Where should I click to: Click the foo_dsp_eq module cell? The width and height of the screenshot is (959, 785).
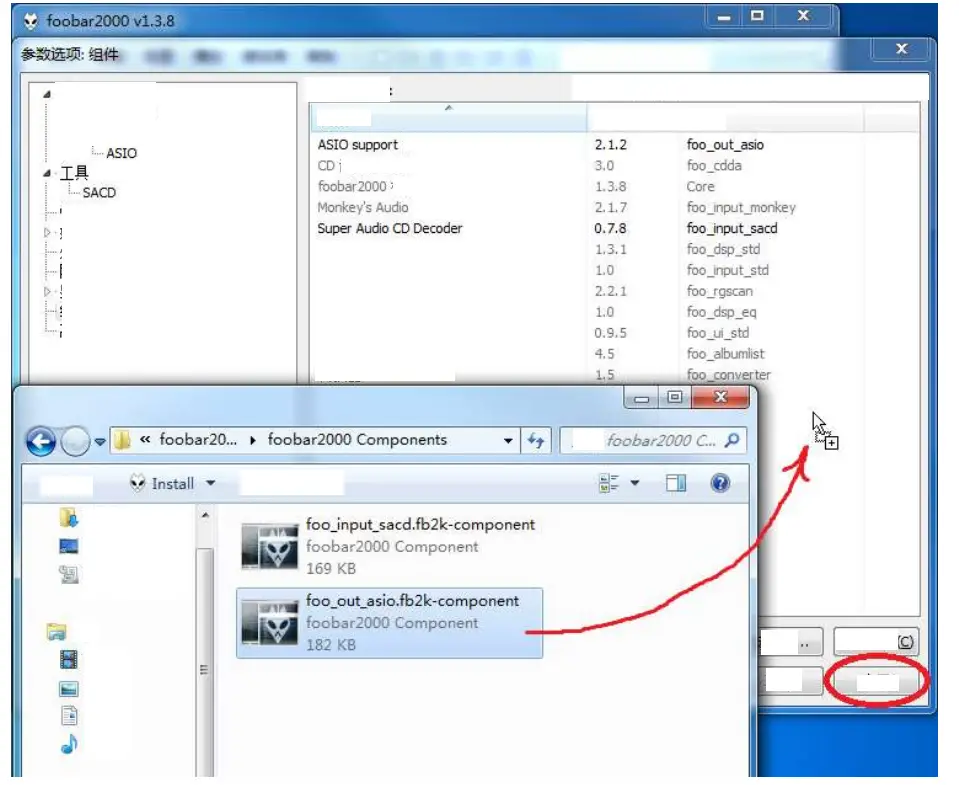(x=721, y=312)
